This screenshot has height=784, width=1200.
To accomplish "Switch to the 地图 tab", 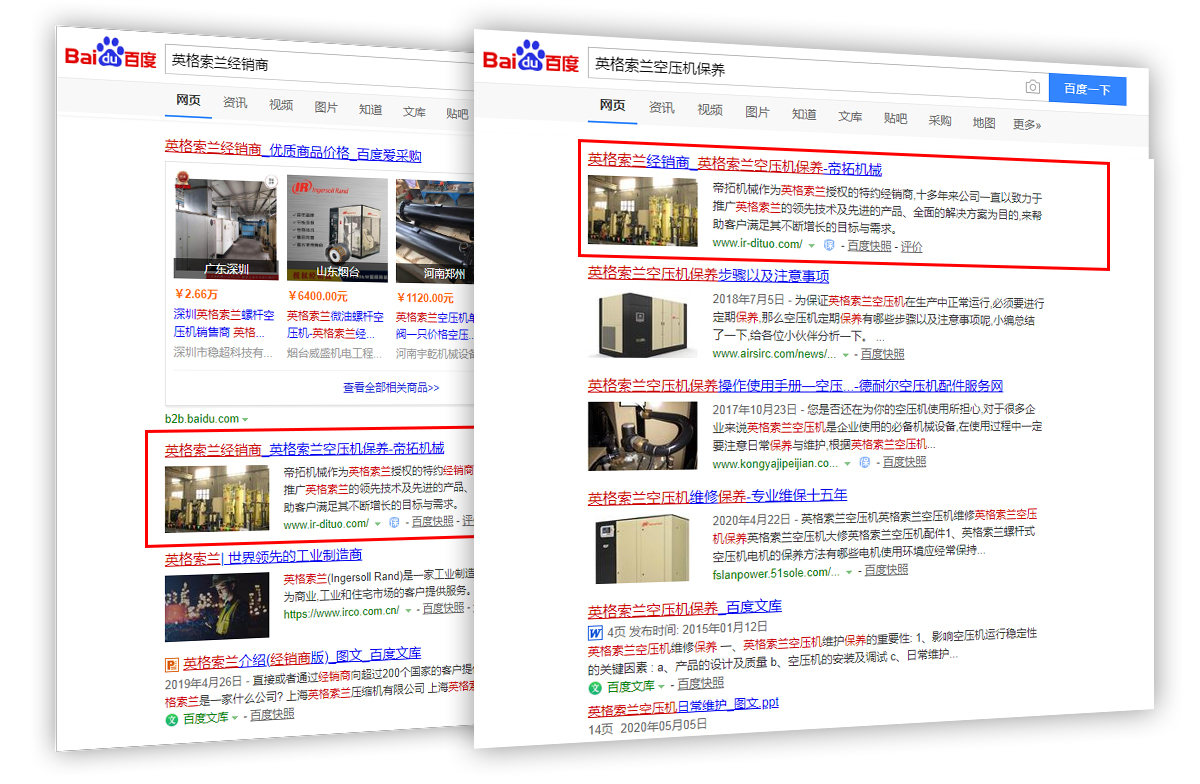I will point(984,123).
